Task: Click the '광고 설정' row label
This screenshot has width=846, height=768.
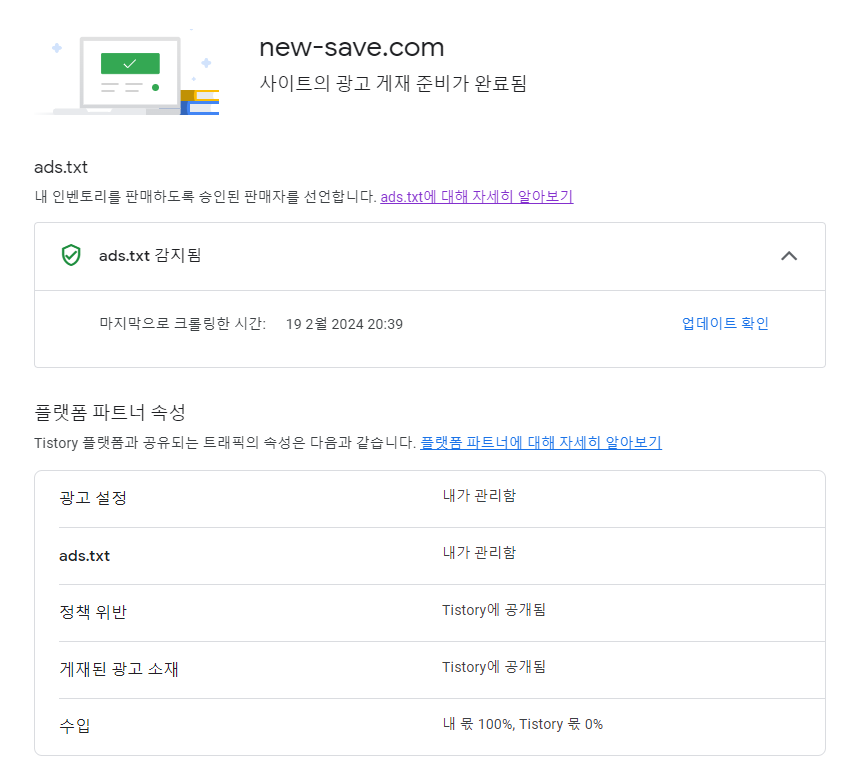Action: [x=93, y=498]
